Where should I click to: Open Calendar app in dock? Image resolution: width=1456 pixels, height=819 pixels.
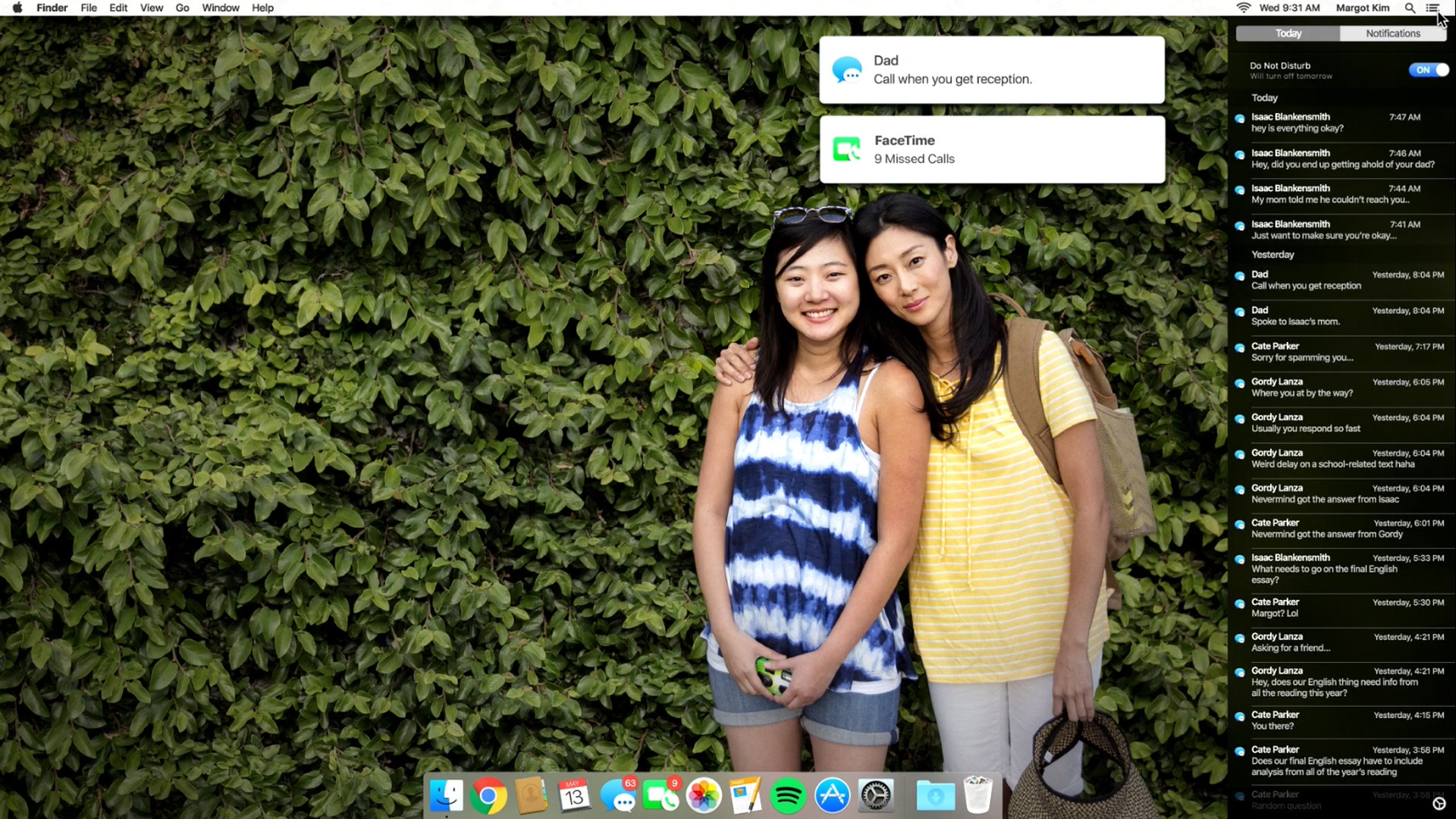pyautogui.click(x=574, y=796)
